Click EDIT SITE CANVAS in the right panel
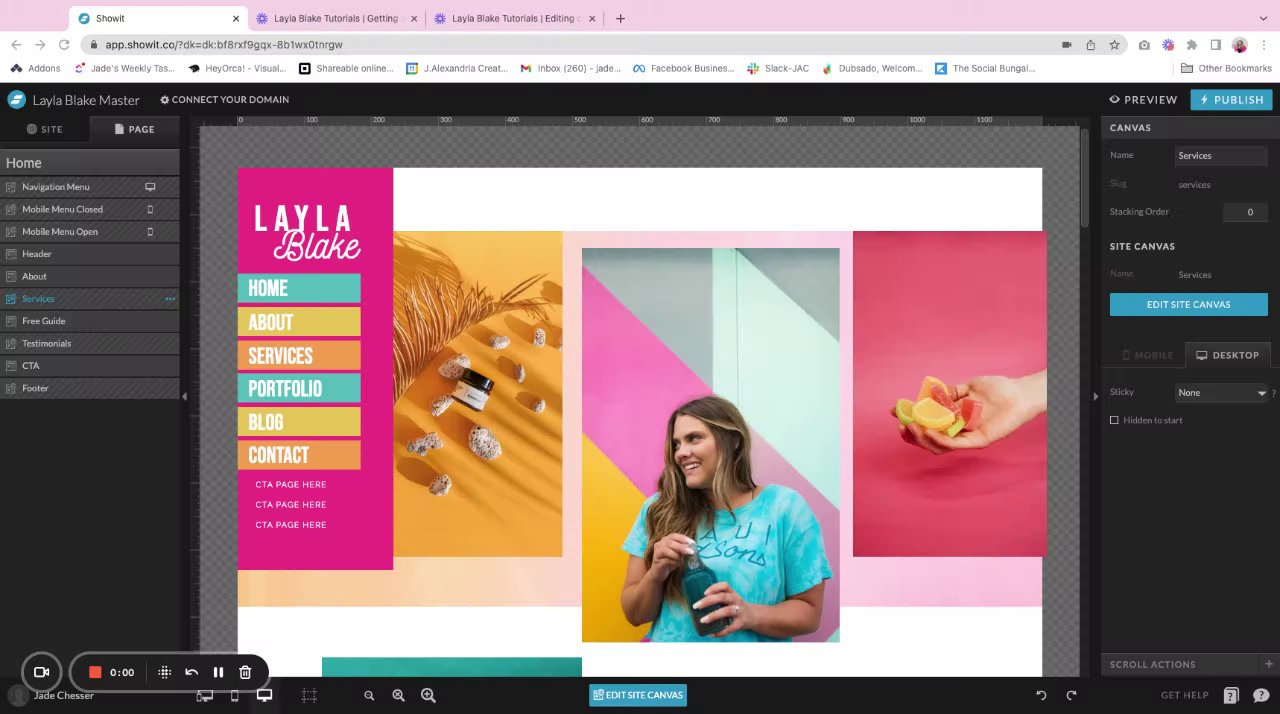Viewport: 1280px width, 714px height. click(x=1188, y=304)
